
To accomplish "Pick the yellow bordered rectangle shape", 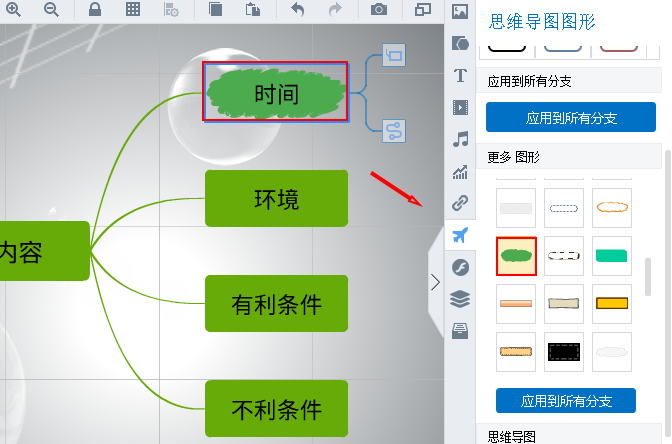I will coord(612,303).
